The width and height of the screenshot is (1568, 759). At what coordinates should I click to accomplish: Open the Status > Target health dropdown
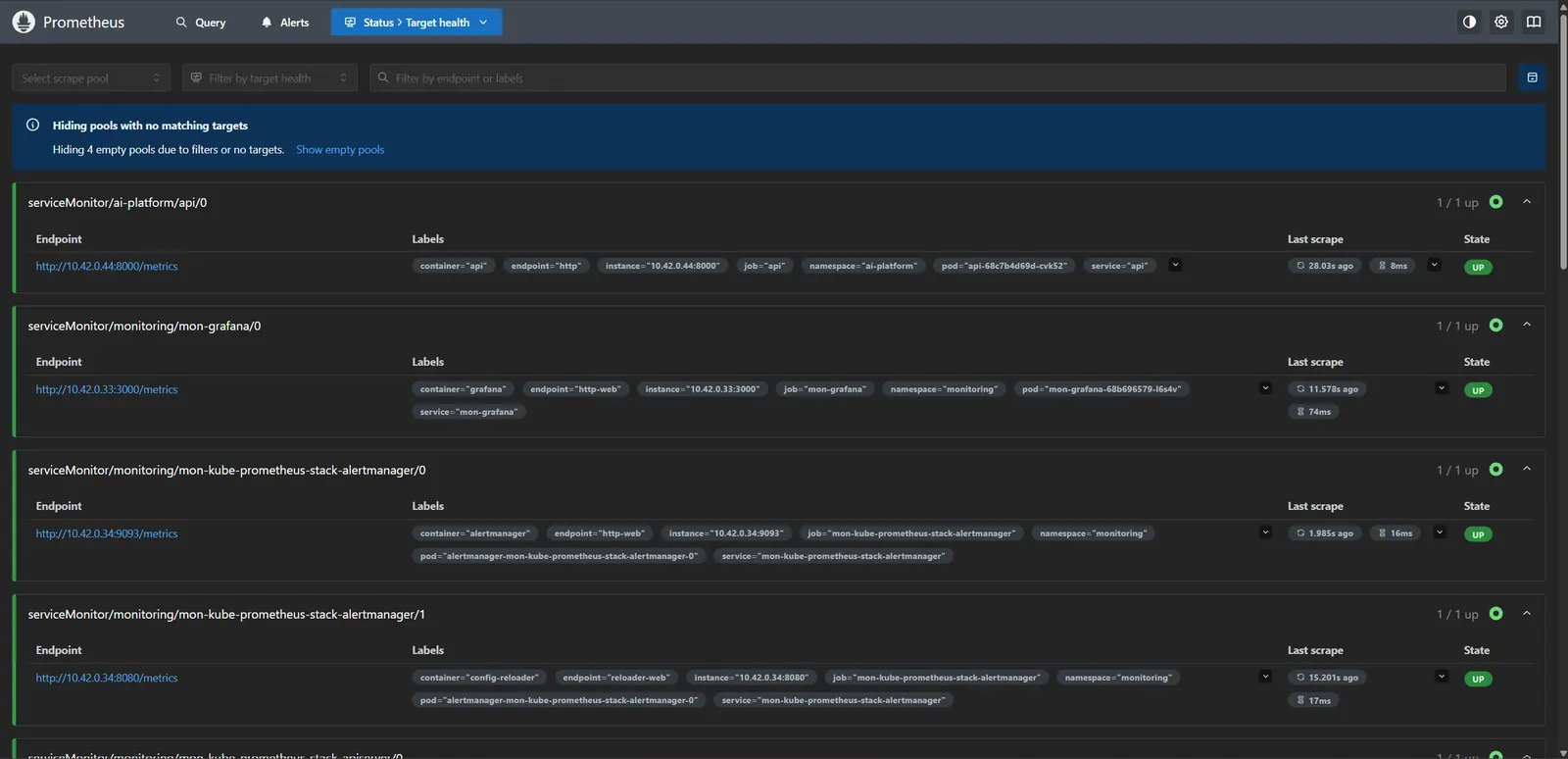[x=416, y=23]
